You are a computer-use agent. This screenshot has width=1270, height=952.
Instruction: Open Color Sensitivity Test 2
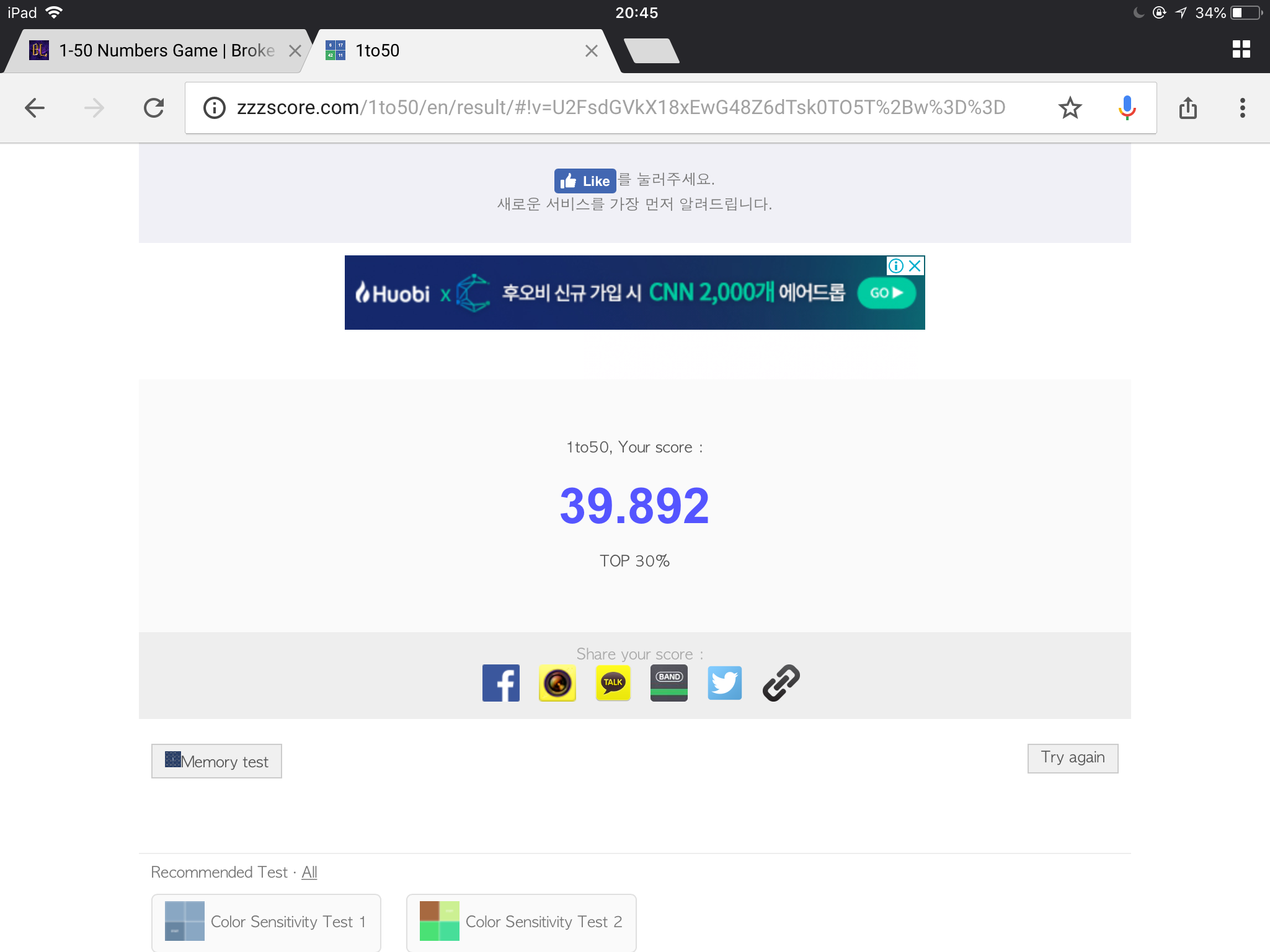pyautogui.click(x=521, y=922)
